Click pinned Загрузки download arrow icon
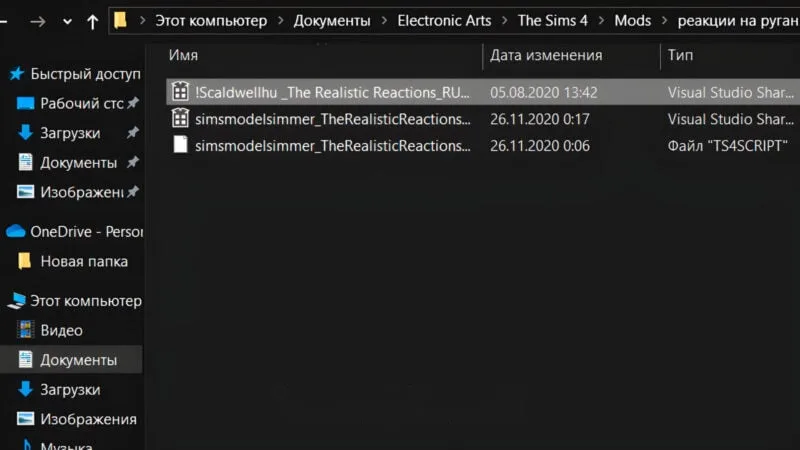The width and height of the screenshot is (800, 450). click(26, 133)
